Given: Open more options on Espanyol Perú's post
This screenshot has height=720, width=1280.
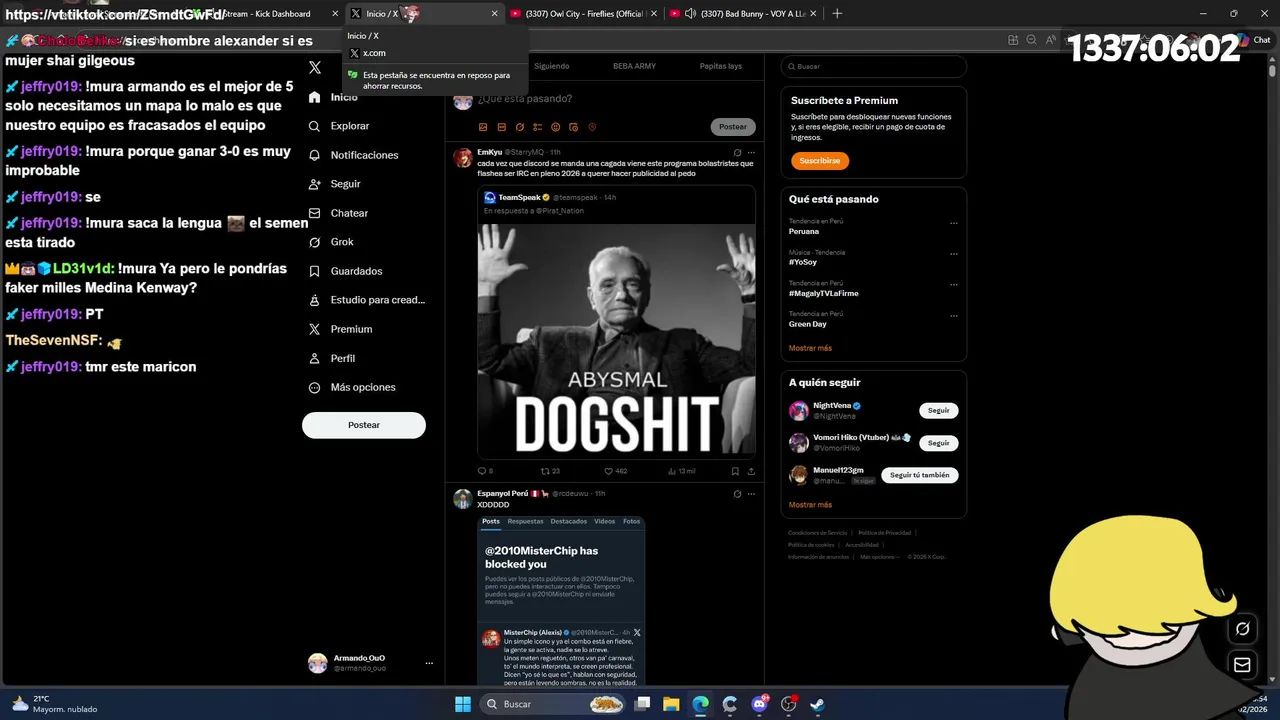Looking at the screenshot, I should (x=751, y=493).
